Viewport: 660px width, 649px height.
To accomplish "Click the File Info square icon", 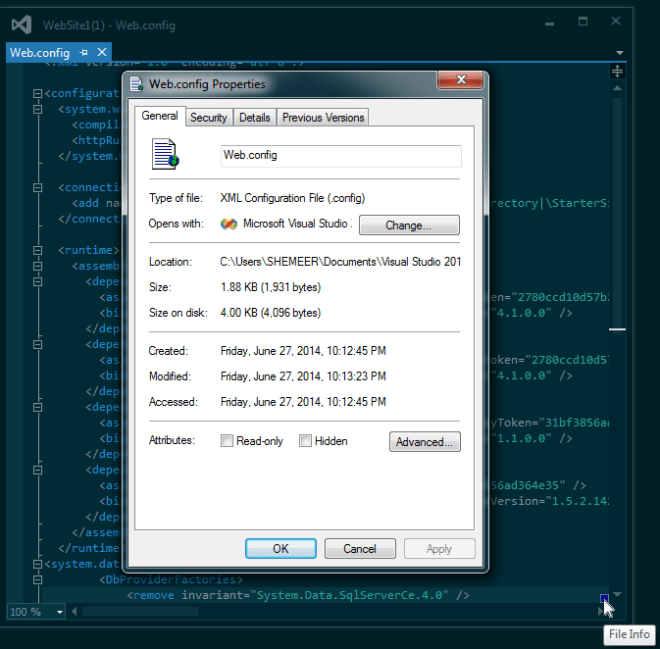I will pos(604,598).
